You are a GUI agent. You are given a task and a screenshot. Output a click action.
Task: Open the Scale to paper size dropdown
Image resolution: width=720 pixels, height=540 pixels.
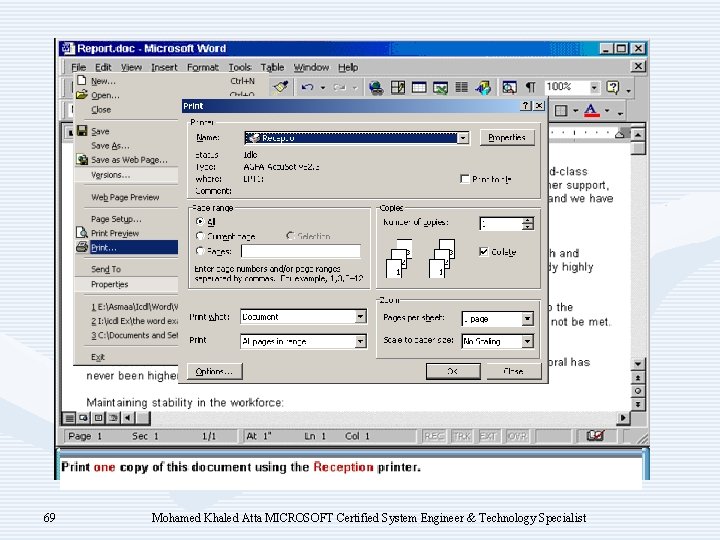click(x=528, y=341)
